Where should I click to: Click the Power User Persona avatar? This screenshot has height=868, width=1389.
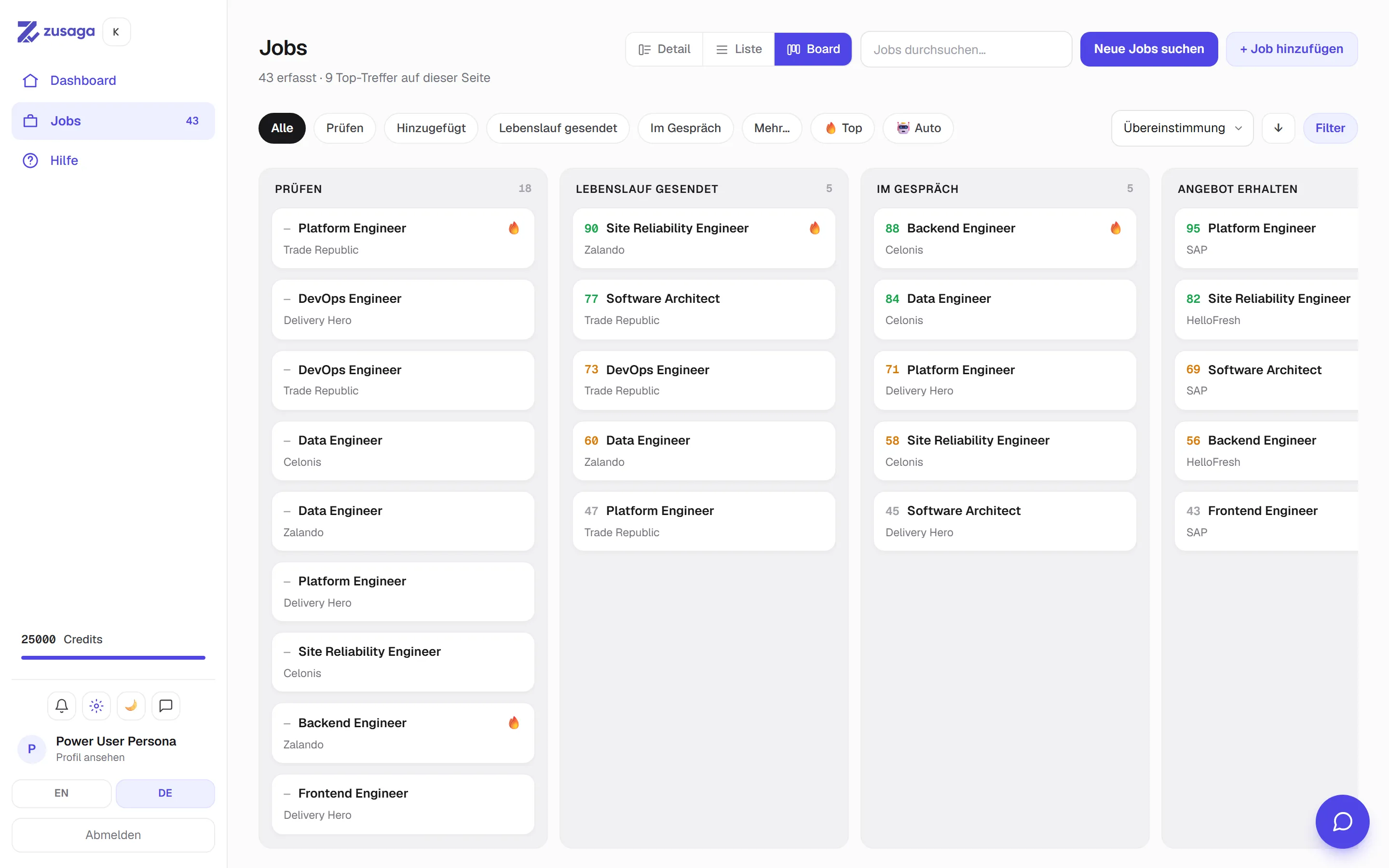pyautogui.click(x=31, y=748)
